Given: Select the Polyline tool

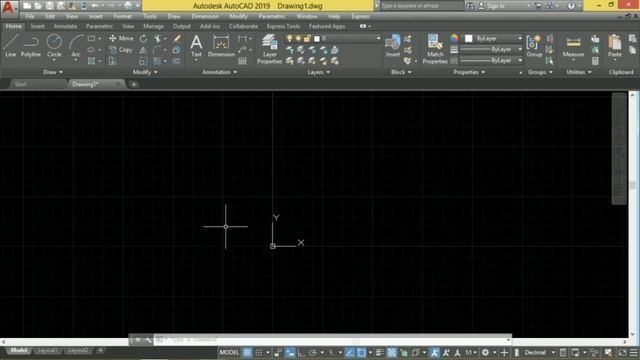Looking at the screenshot, I should coord(31,45).
